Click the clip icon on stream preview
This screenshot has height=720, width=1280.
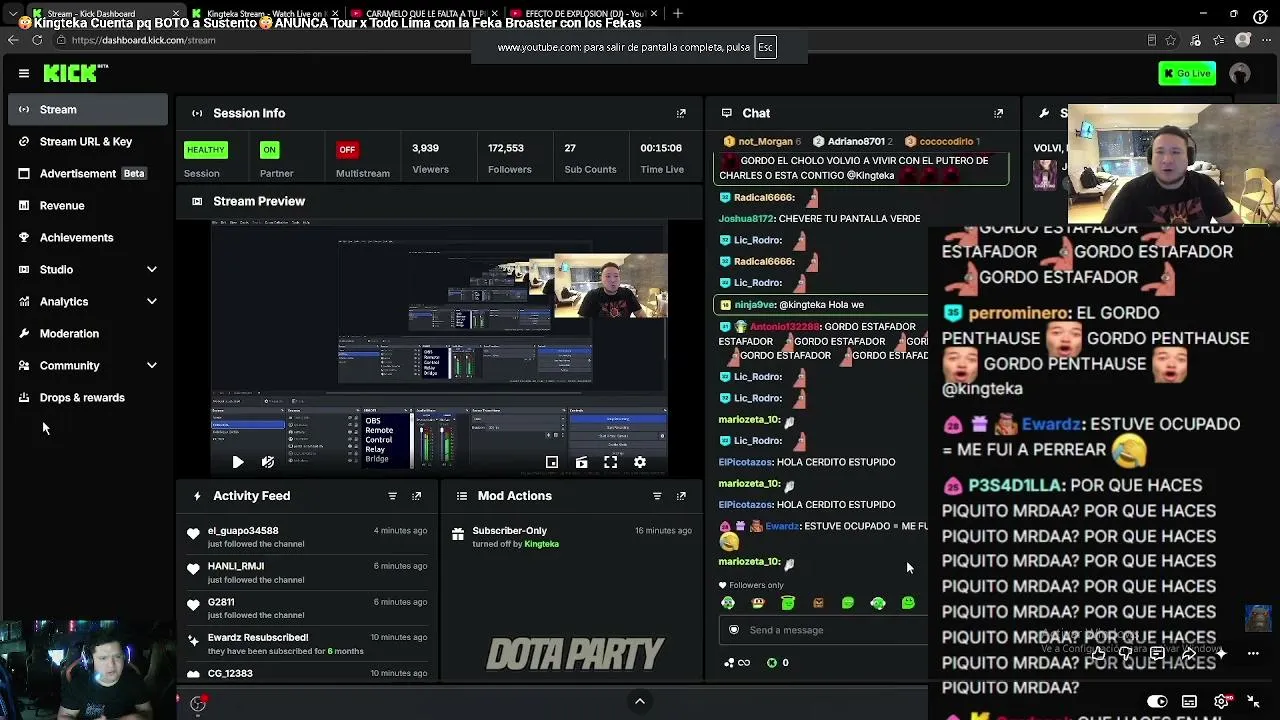(x=581, y=462)
